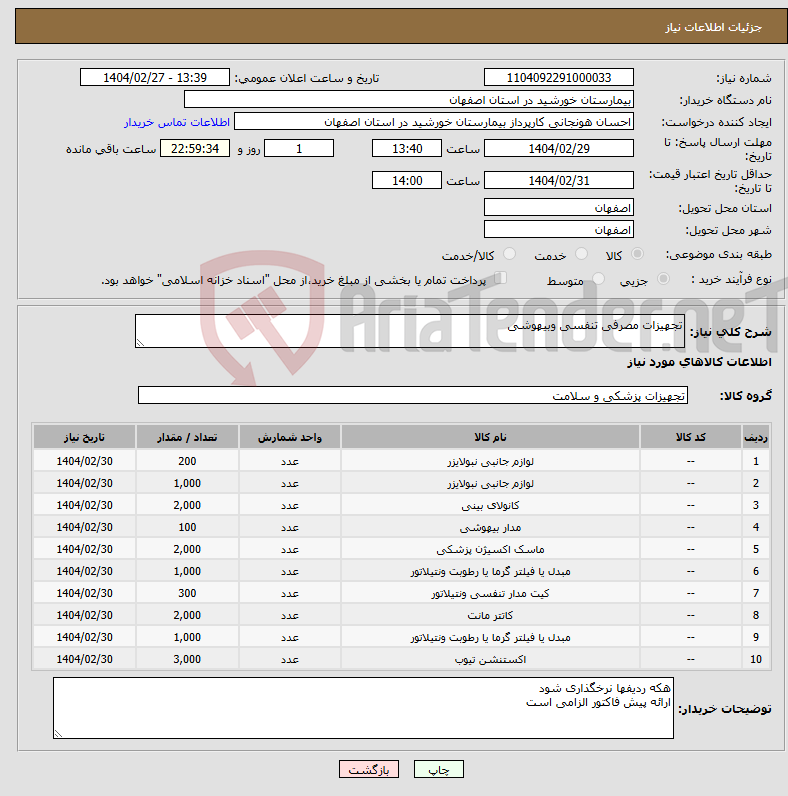
Task: Click the response deadline time 13:40 field
Action: pos(407,148)
